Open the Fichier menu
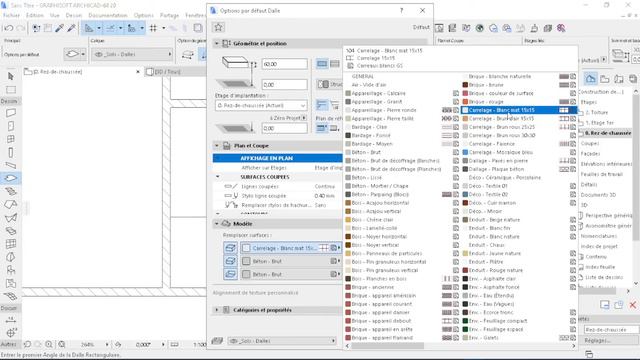The height and width of the screenshot is (360, 640). (x=11, y=15)
